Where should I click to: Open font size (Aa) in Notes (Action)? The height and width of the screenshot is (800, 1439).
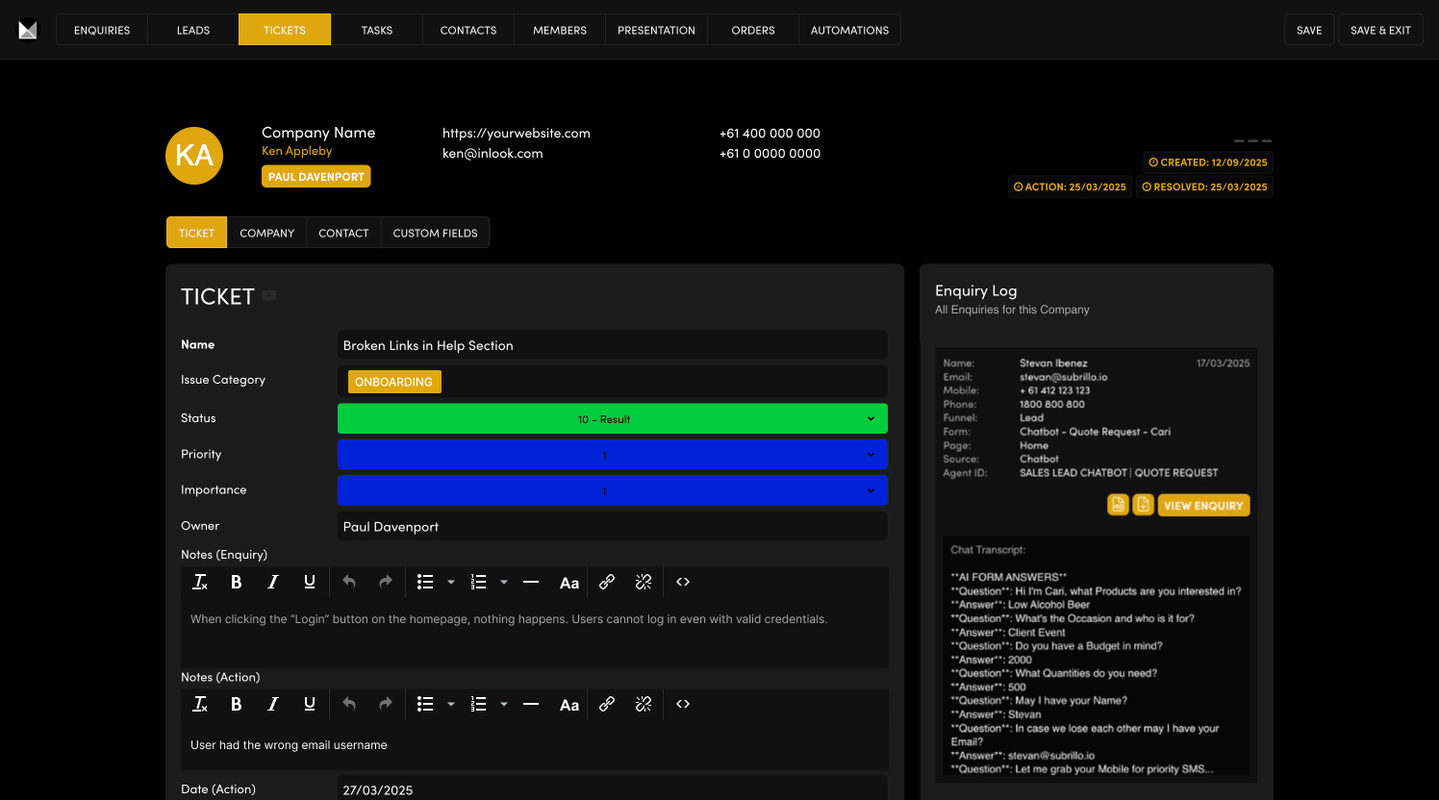pos(569,704)
